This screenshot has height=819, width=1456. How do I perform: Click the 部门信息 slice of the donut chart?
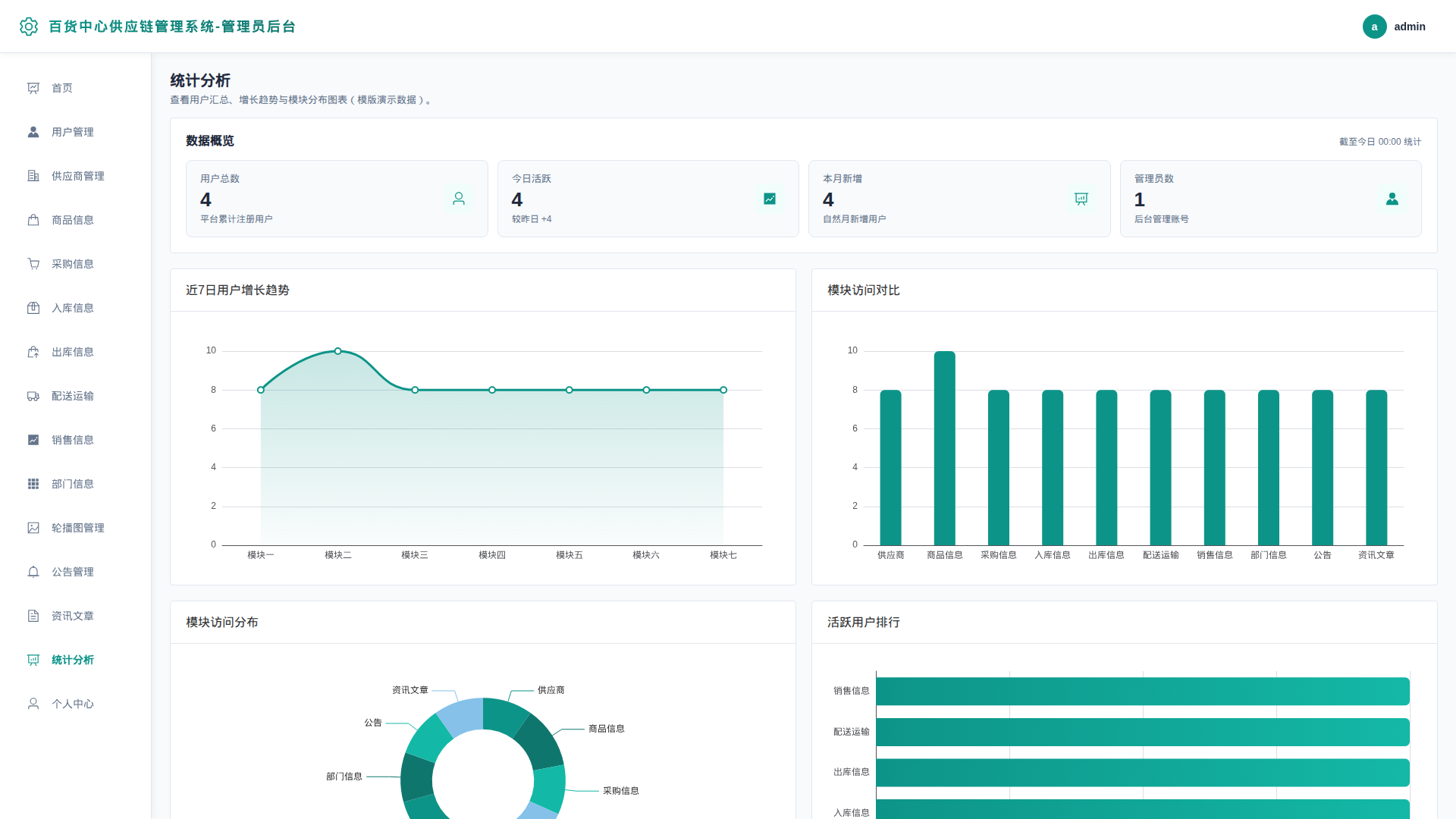point(416,777)
